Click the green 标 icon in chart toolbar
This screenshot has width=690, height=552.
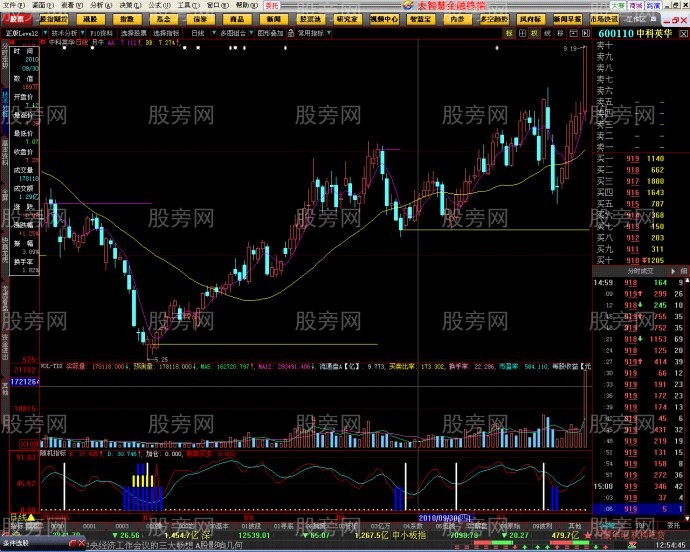click(x=509, y=33)
